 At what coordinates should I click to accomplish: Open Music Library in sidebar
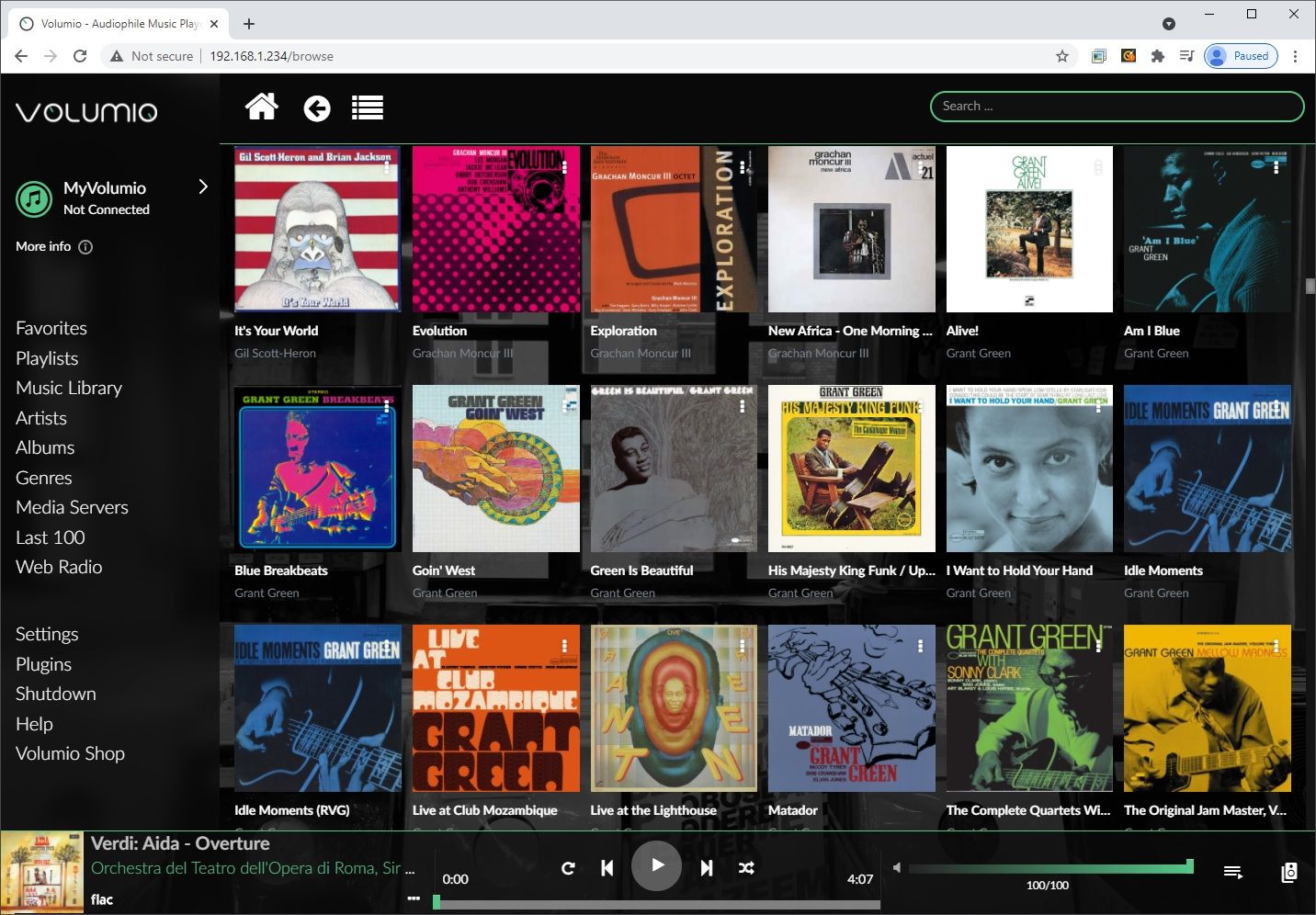tap(69, 388)
